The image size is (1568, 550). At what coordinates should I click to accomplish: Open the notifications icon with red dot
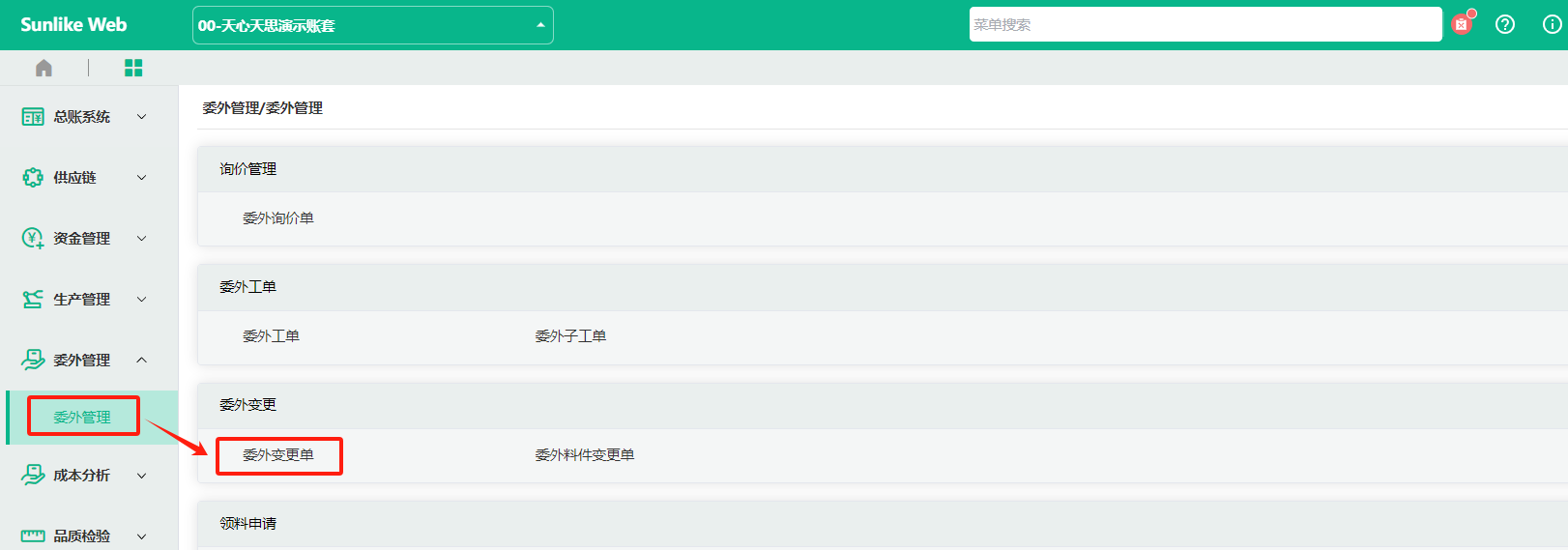pos(1462,24)
